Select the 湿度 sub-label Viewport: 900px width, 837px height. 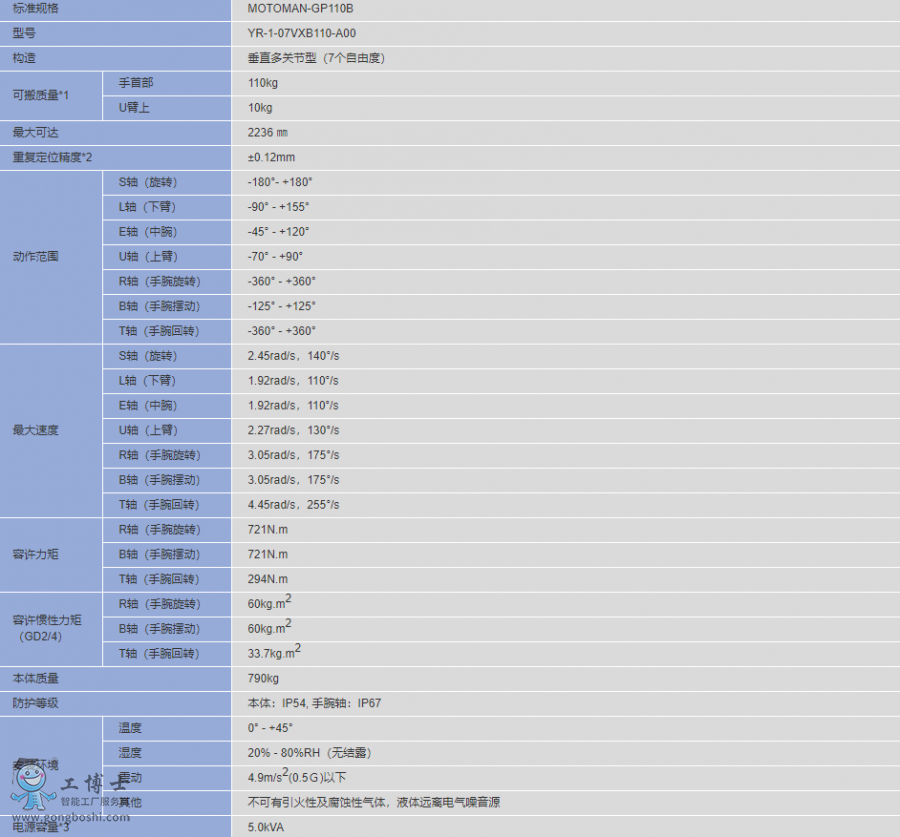point(130,752)
